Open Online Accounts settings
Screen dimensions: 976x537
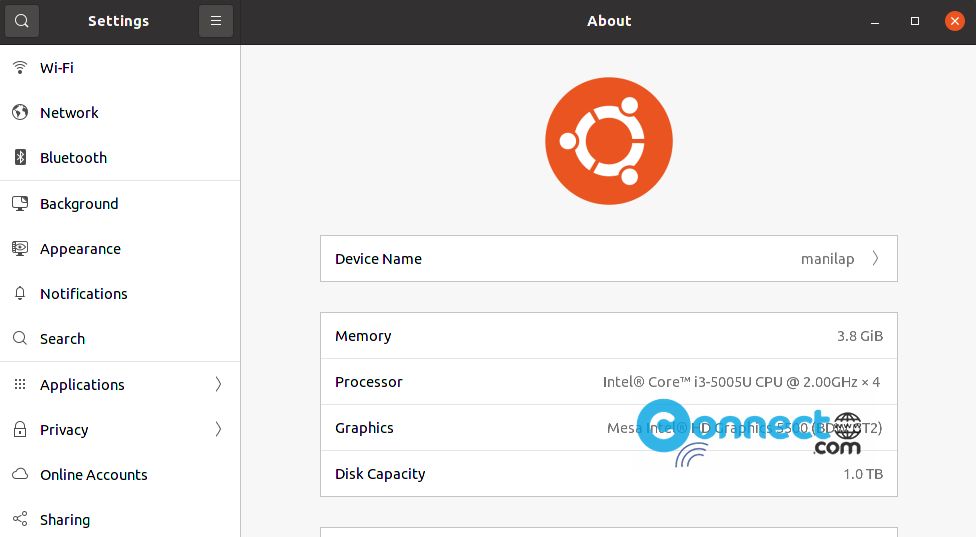coord(120,474)
